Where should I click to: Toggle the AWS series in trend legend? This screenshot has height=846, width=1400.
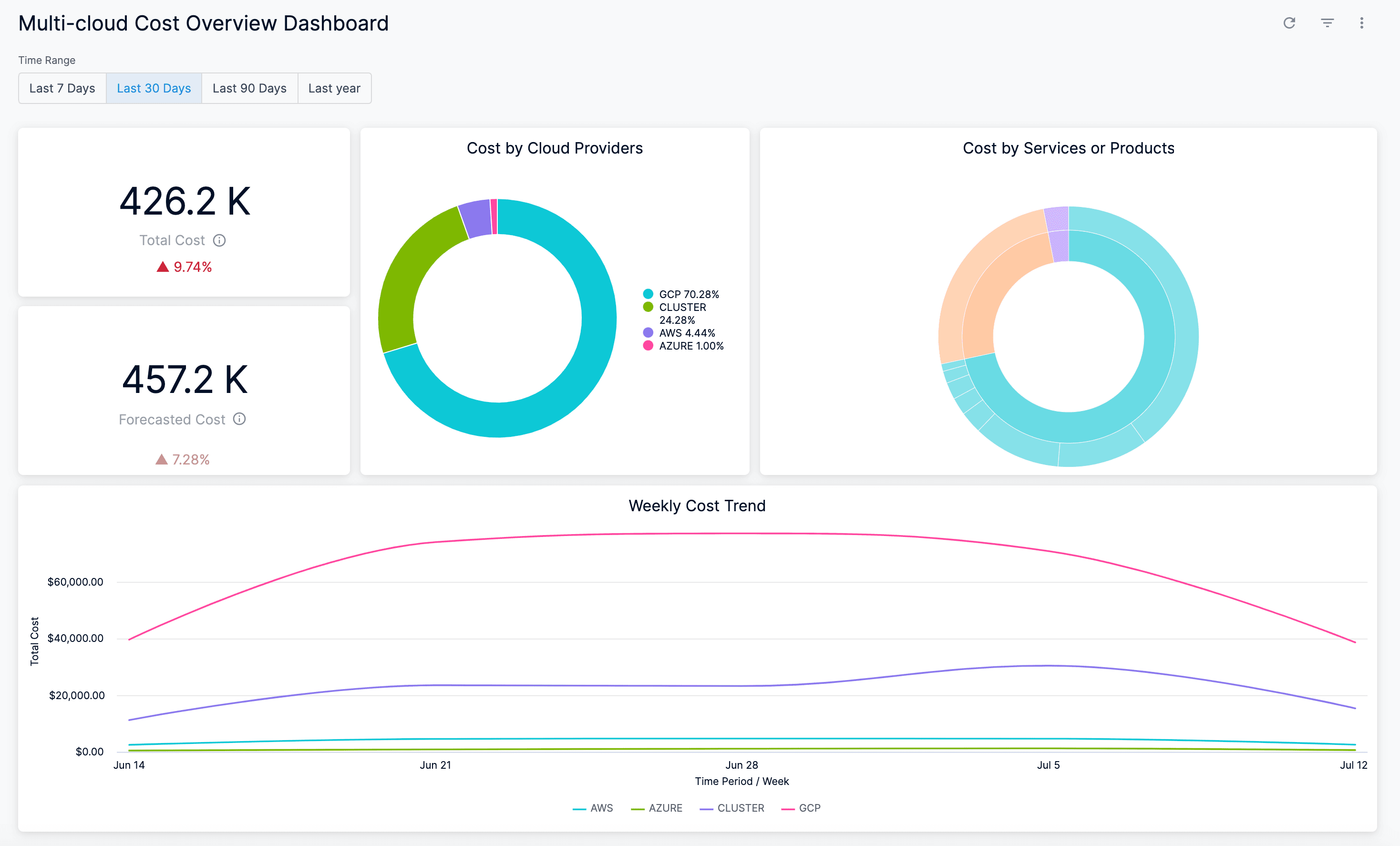tap(593, 808)
